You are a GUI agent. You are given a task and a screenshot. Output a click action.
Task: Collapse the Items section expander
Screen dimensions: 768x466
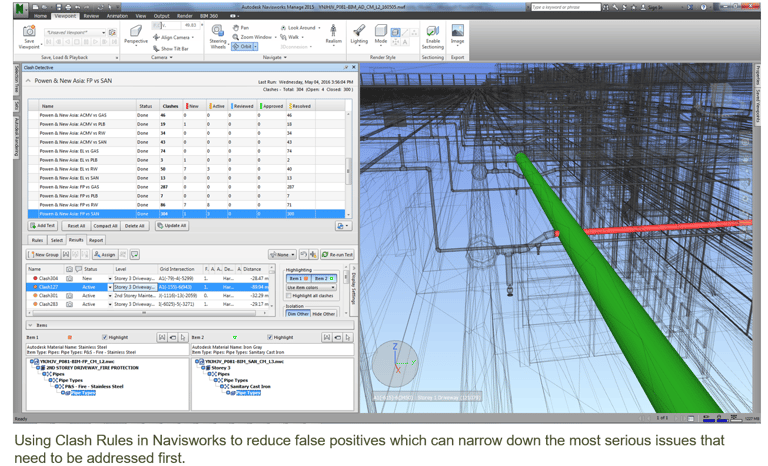(x=31, y=325)
